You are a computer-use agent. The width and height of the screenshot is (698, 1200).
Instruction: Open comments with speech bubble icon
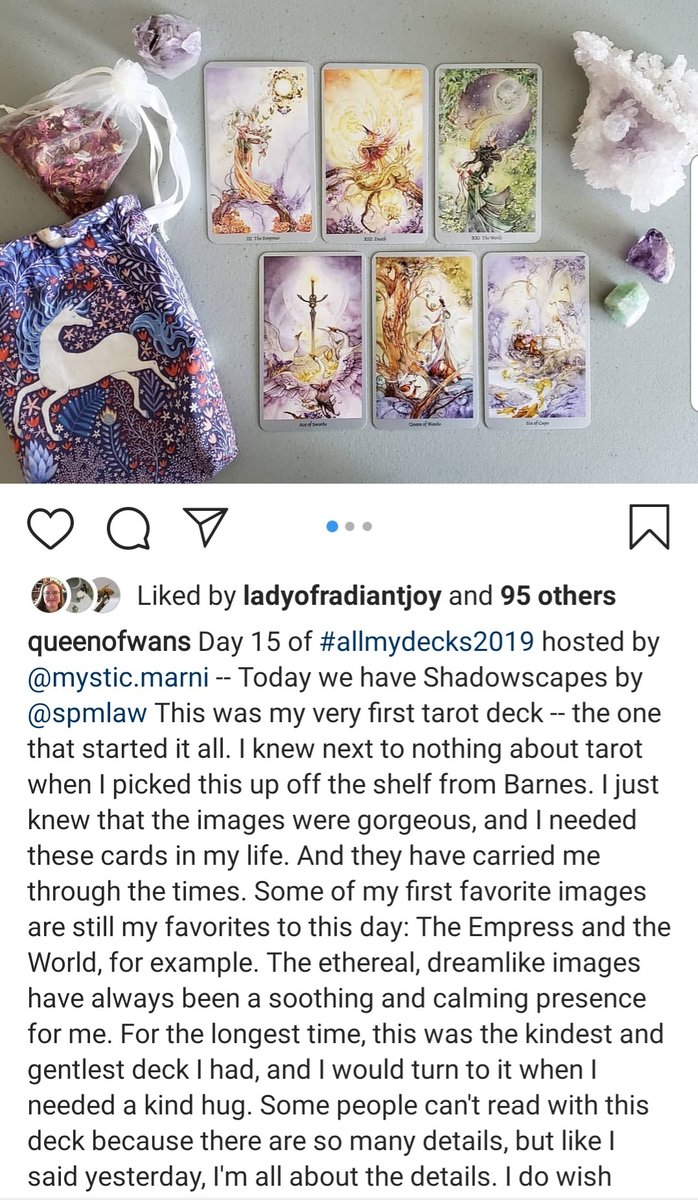pos(128,527)
